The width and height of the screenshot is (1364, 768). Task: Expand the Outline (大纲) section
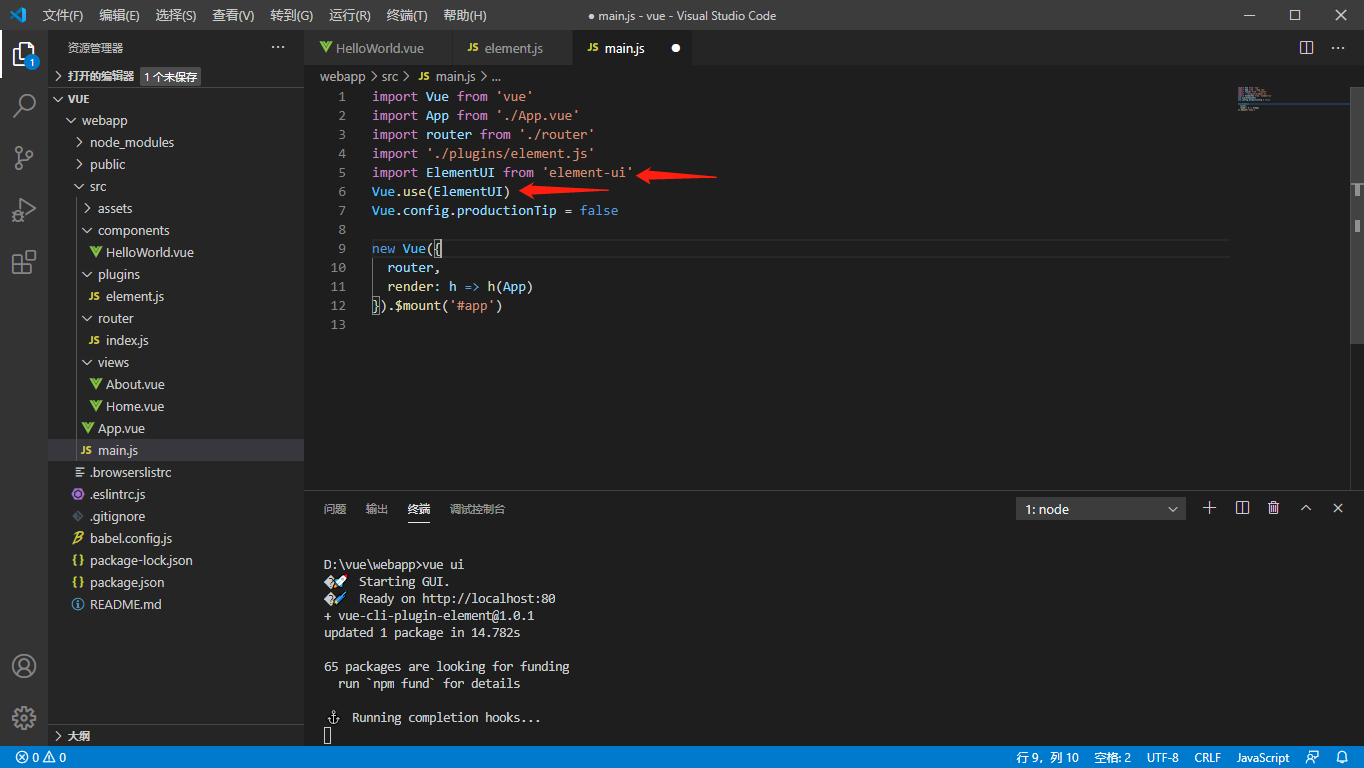point(176,735)
